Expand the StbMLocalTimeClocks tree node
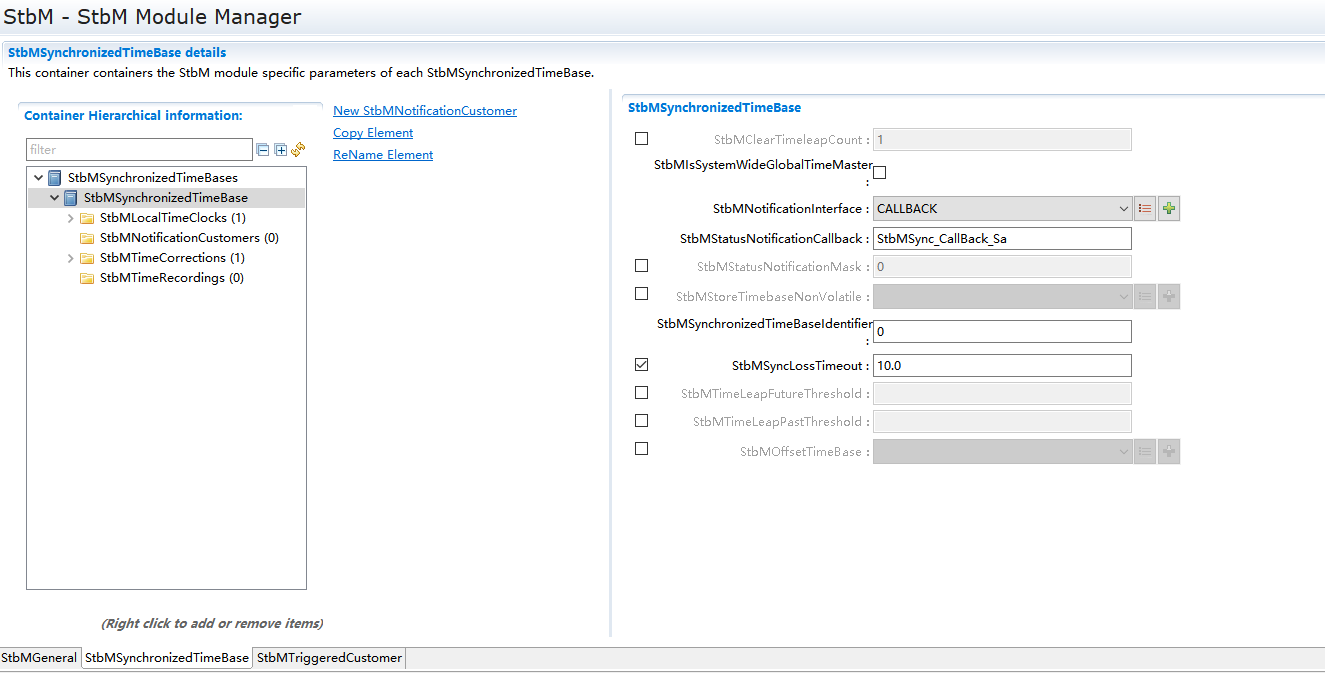The height and width of the screenshot is (673, 1325). 71,218
